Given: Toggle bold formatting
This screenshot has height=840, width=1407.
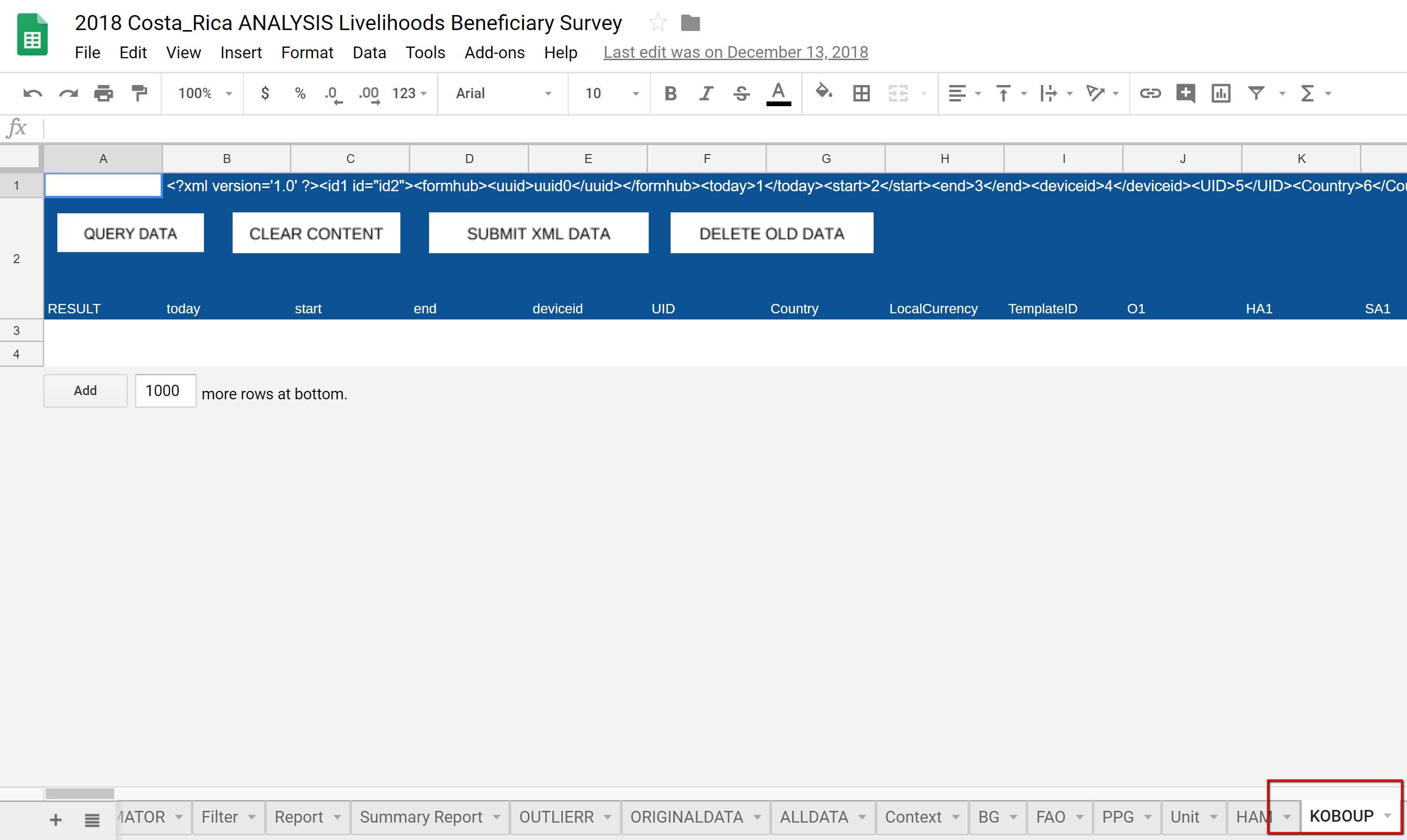Looking at the screenshot, I should click(x=671, y=93).
